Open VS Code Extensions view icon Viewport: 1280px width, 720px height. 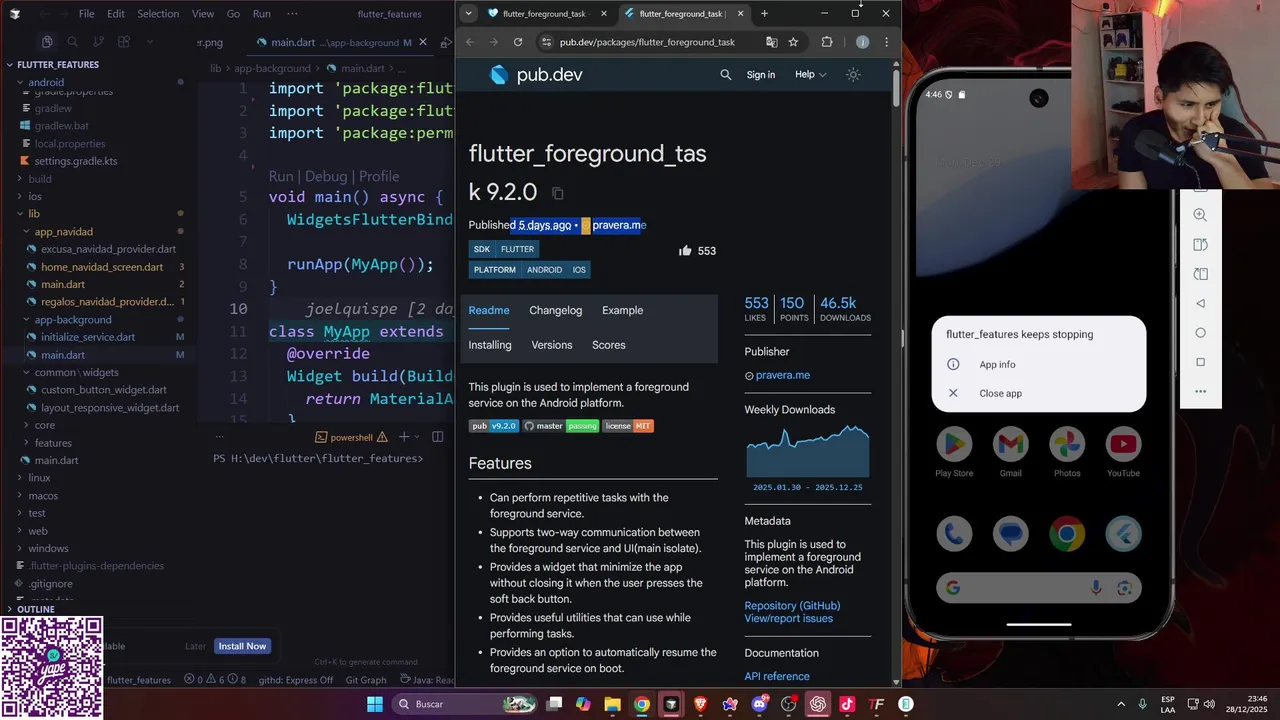tap(124, 42)
